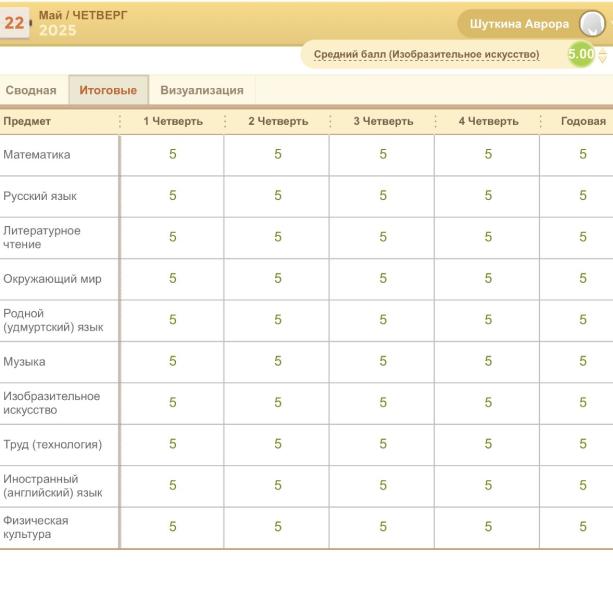Click the 3 Четверть column header
The width and height of the screenshot is (613, 600).
[x=383, y=121]
